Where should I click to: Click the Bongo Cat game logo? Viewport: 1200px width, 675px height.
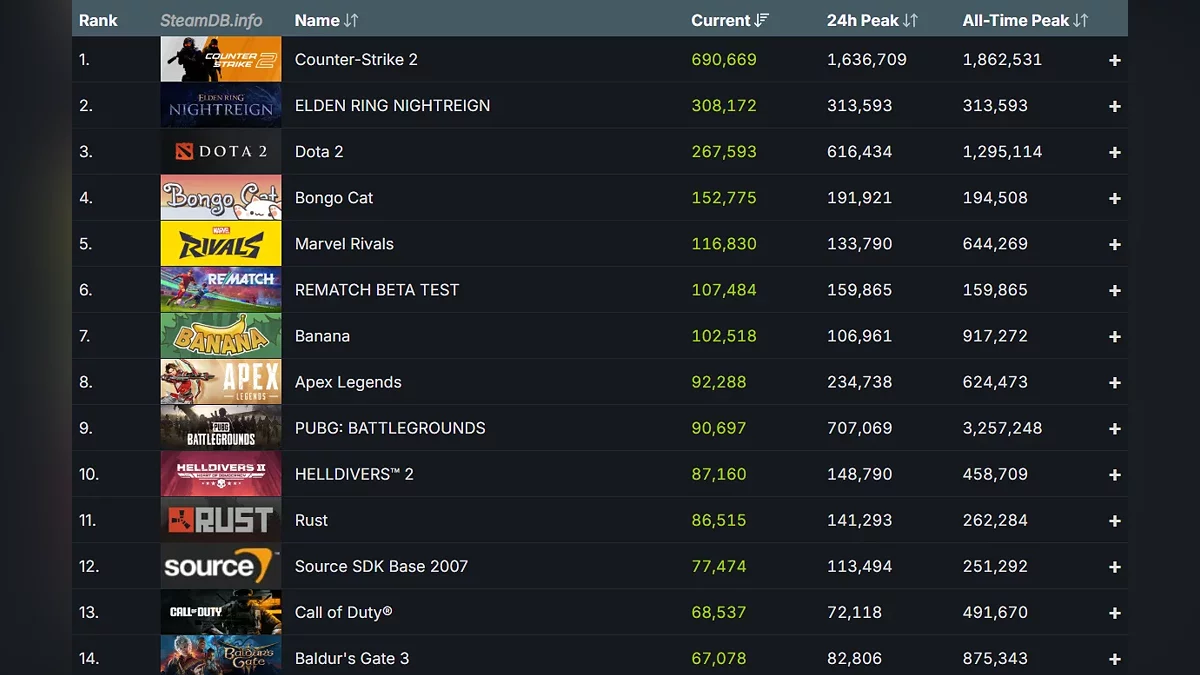tap(220, 198)
